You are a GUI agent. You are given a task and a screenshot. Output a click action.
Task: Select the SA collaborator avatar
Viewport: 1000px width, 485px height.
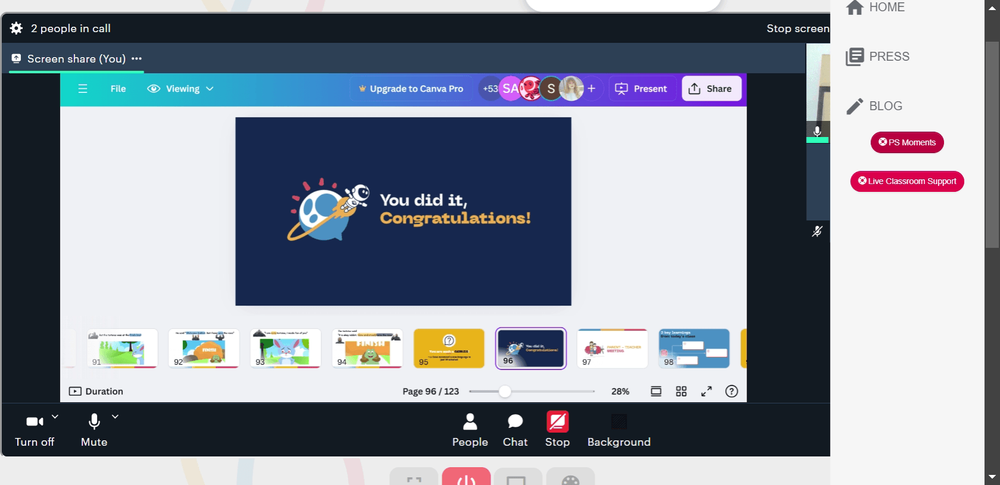point(510,89)
